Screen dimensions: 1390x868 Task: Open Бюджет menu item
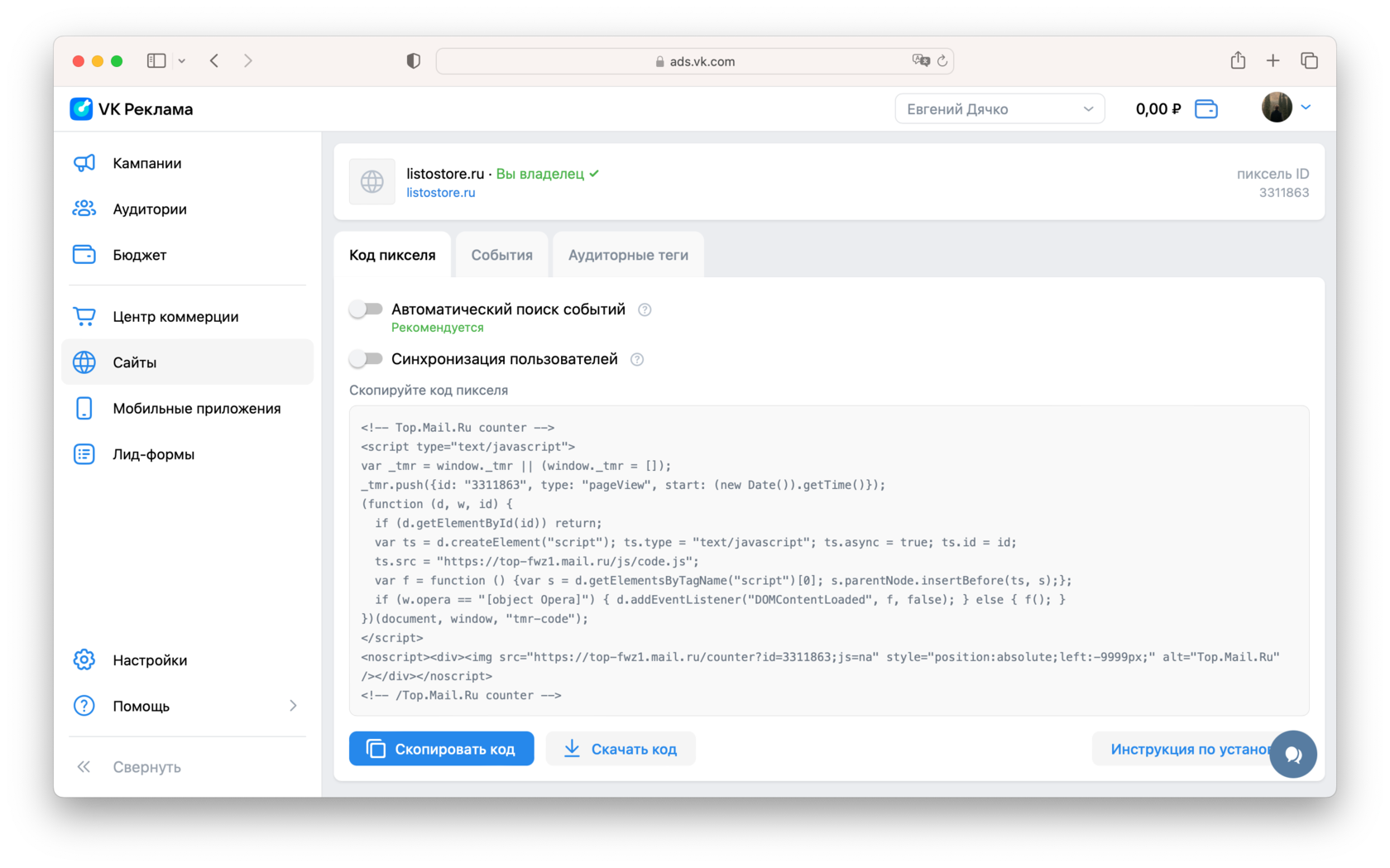pos(188,255)
